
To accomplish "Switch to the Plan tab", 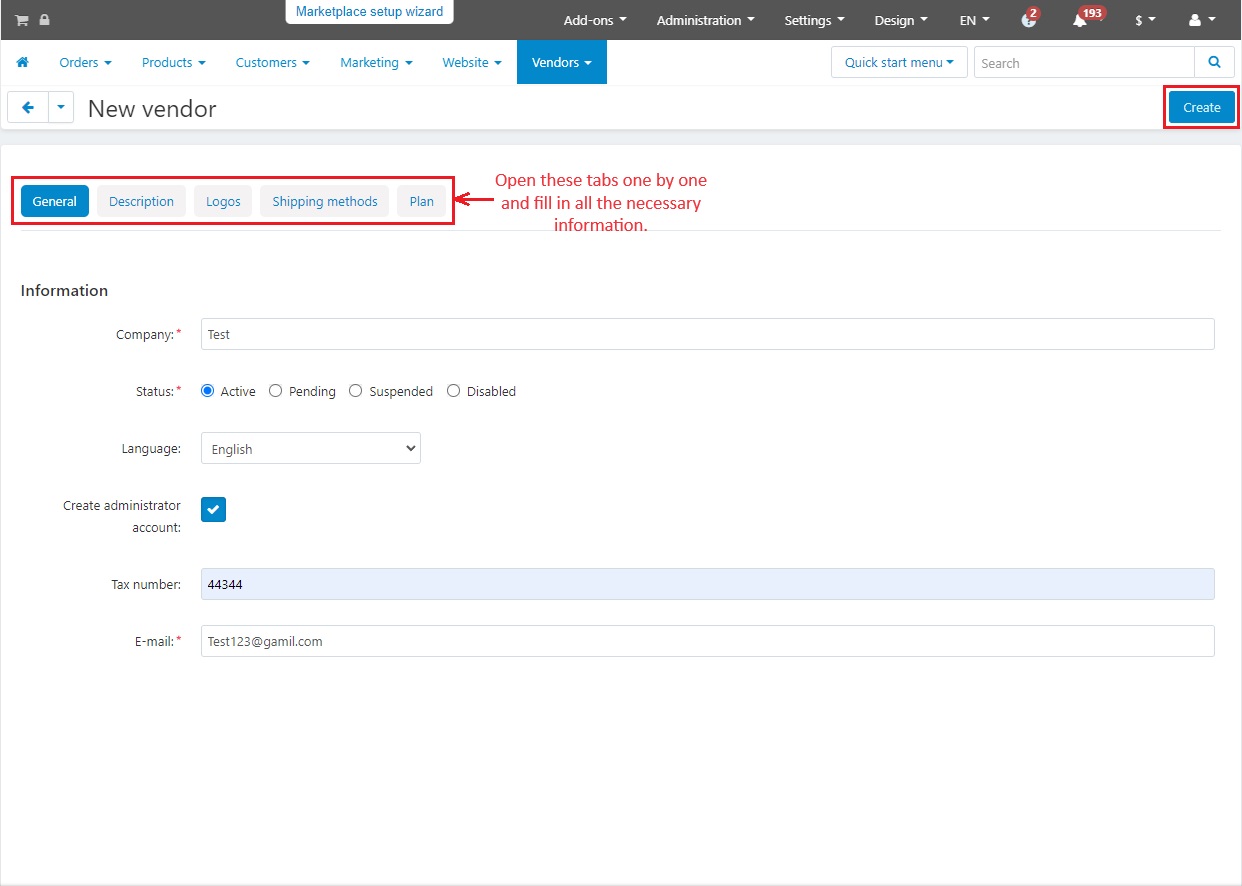I will pos(422,201).
